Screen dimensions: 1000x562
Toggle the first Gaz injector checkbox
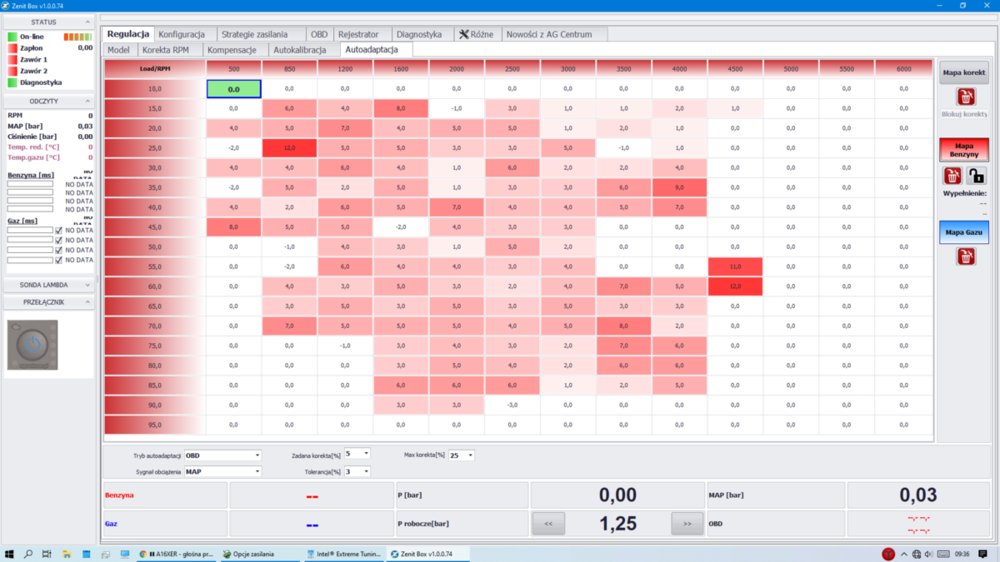(x=59, y=231)
